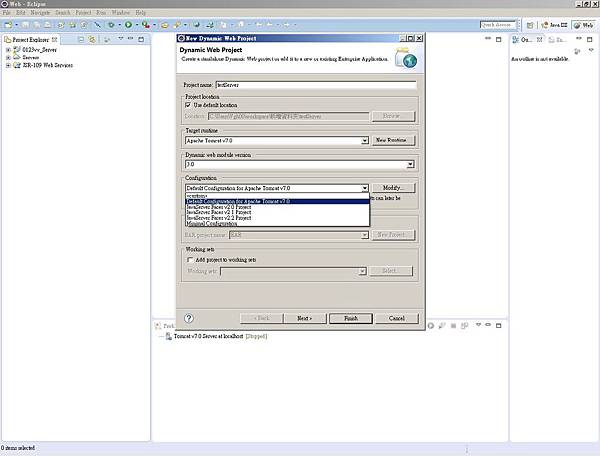Image resolution: width=600 pixels, height=456 pixels.
Task: Switch to the Outline tab
Action: pyautogui.click(x=527, y=39)
